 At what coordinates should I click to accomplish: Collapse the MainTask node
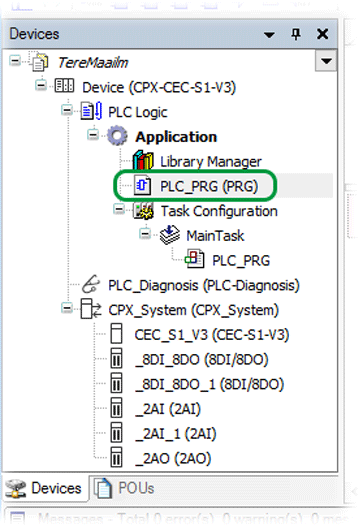coord(145,233)
